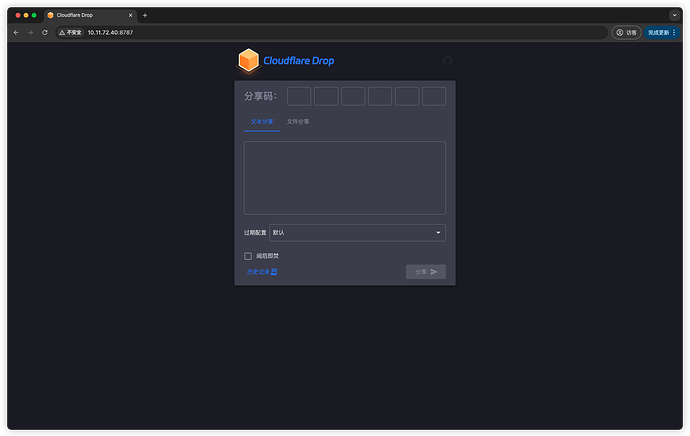Click the browser forward arrow
Screen dimensions: 690x436
point(30,33)
